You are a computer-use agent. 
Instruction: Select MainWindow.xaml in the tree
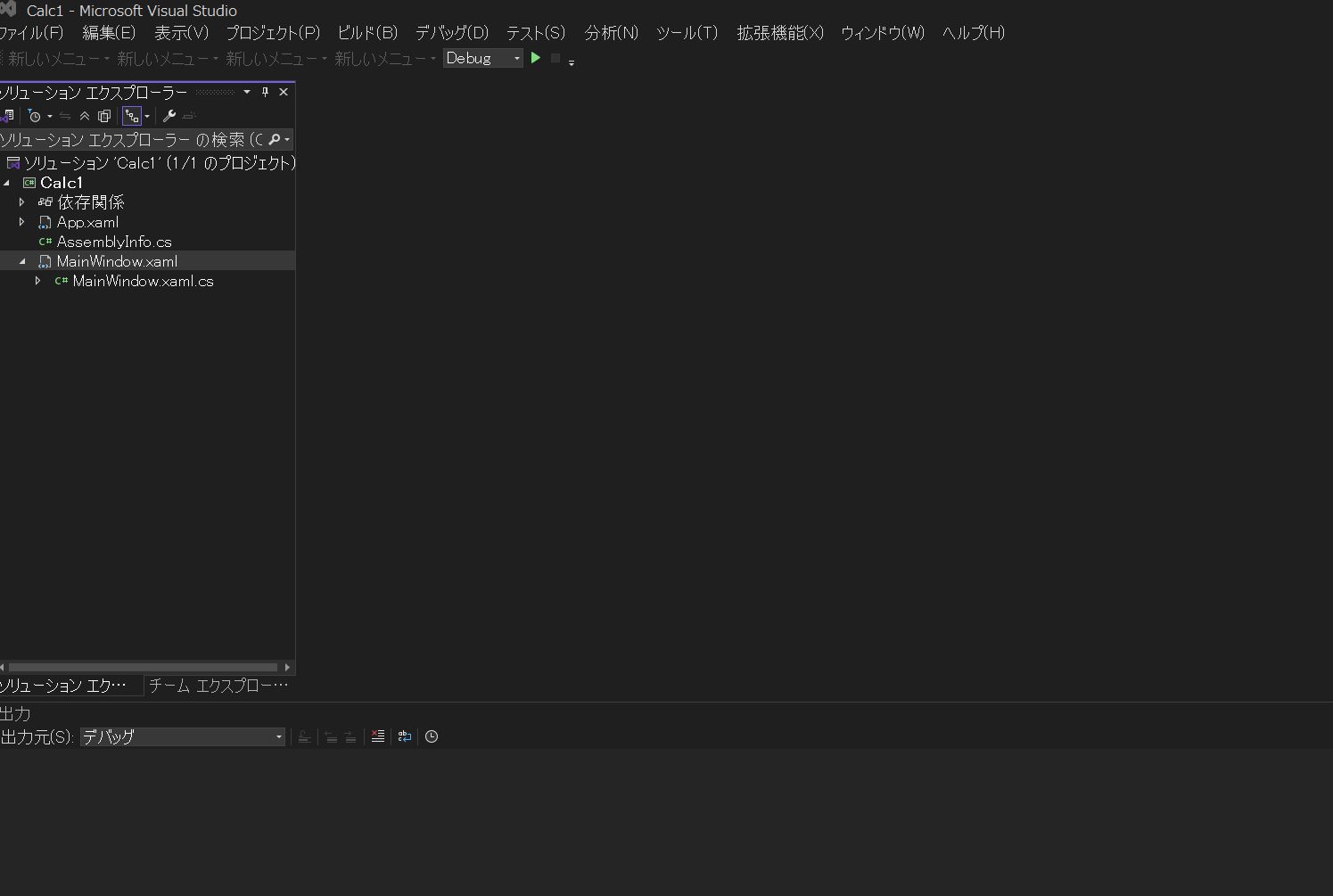(117, 261)
